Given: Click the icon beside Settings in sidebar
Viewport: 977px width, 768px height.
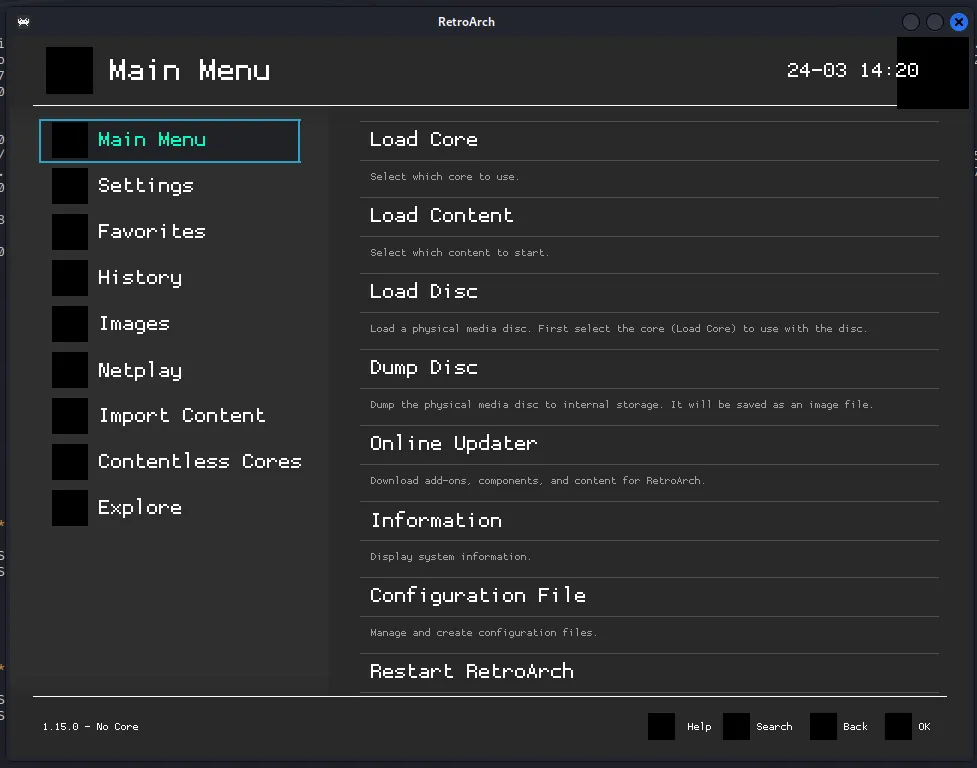Looking at the screenshot, I should tap(70, 186).
